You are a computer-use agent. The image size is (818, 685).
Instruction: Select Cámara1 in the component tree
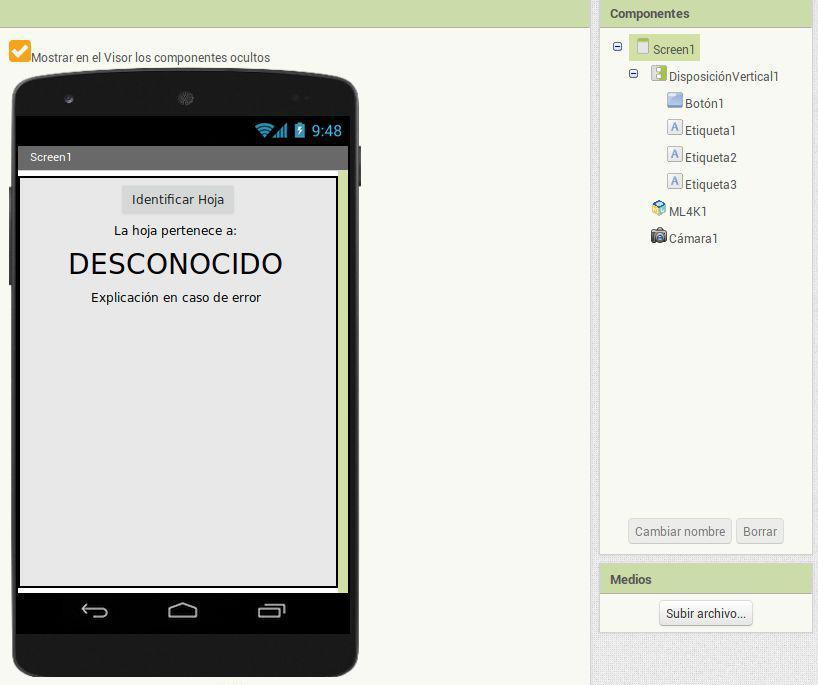pos(693,239)
